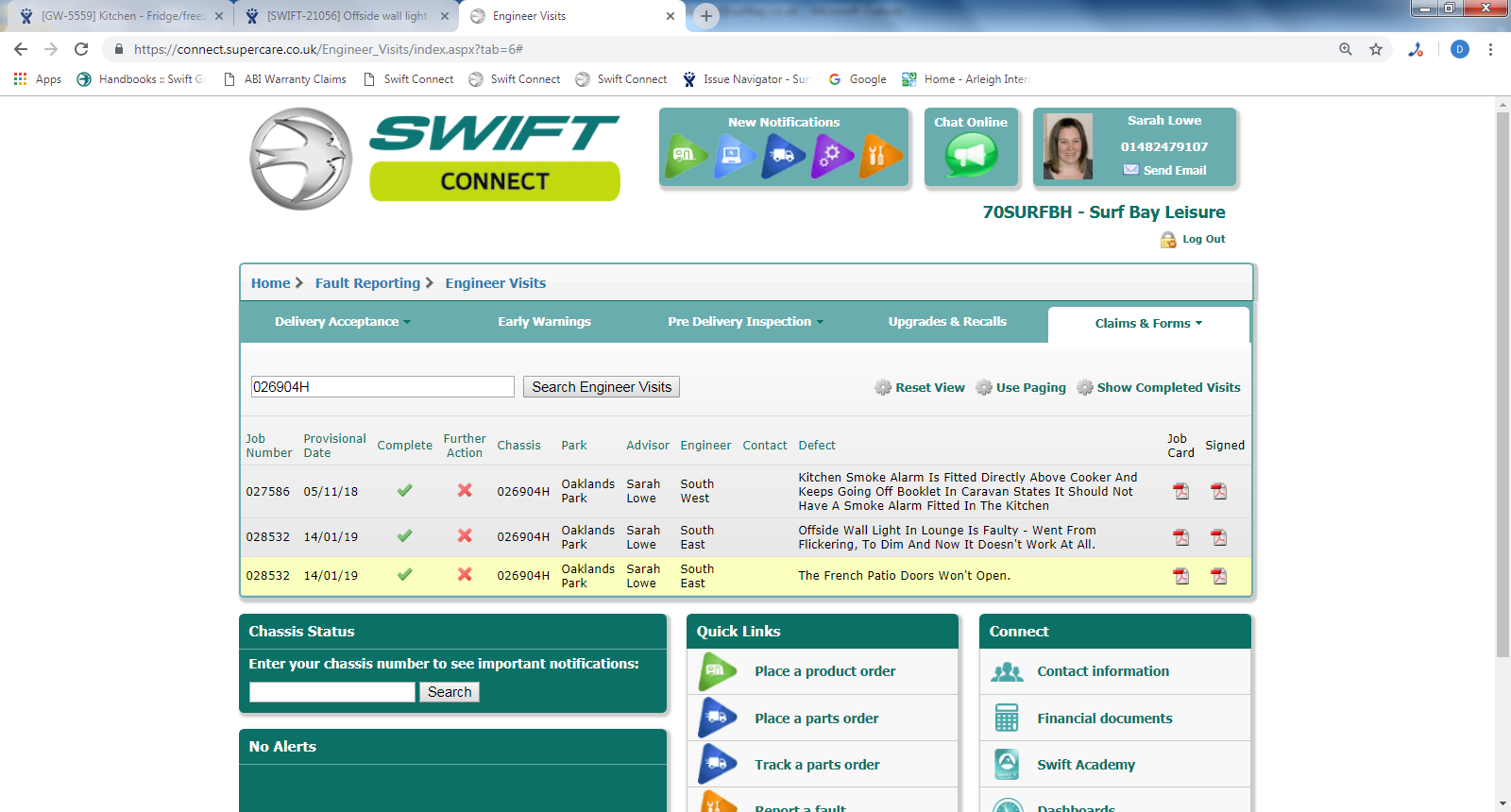Click job number 027586 in the table
This screenshot has width=1511, height=812.
268,492
